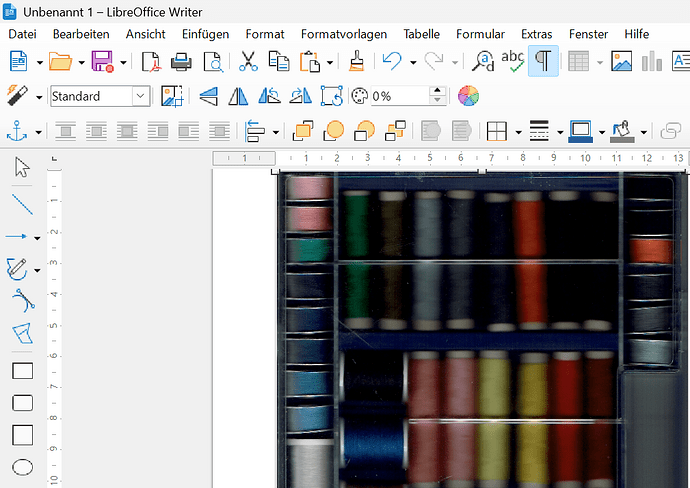The image size is (690, 488).
Task: Bring object to front icon
Action: 303,131
